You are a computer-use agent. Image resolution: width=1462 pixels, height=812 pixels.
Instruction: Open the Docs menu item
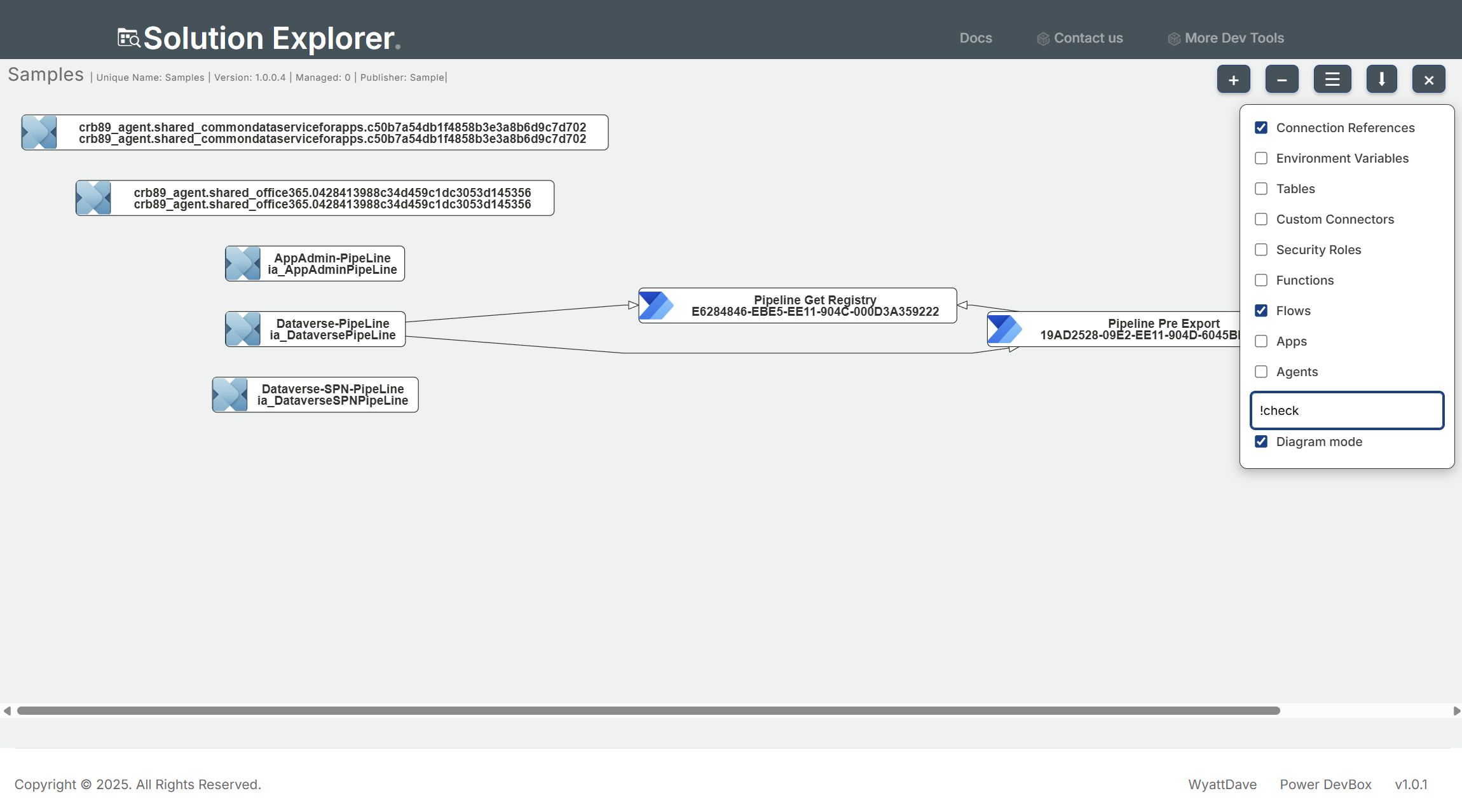pyautogui.click(x=975, y=38)
